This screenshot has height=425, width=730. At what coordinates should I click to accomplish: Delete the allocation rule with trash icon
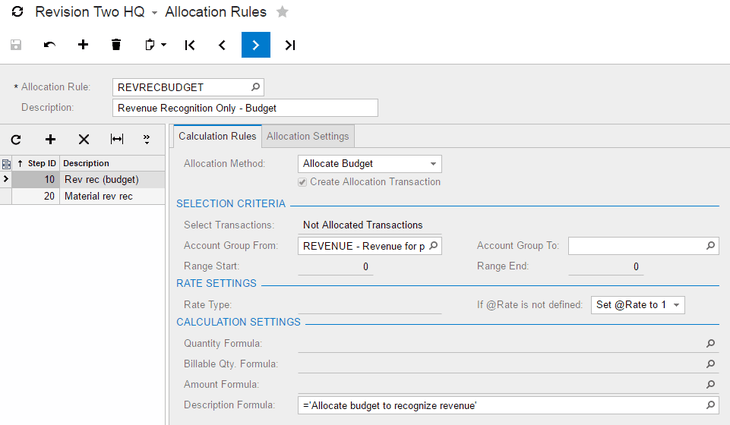coord(116,45)
